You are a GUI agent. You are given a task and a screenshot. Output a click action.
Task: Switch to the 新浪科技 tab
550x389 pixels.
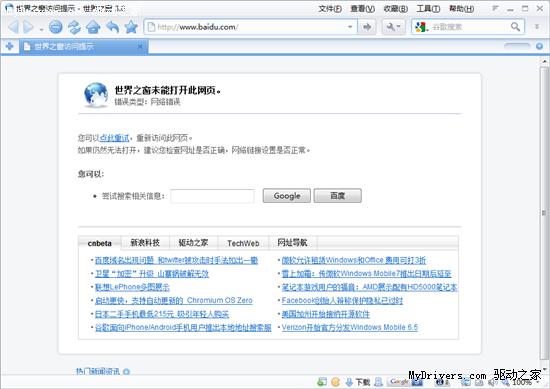click(145, 242)
